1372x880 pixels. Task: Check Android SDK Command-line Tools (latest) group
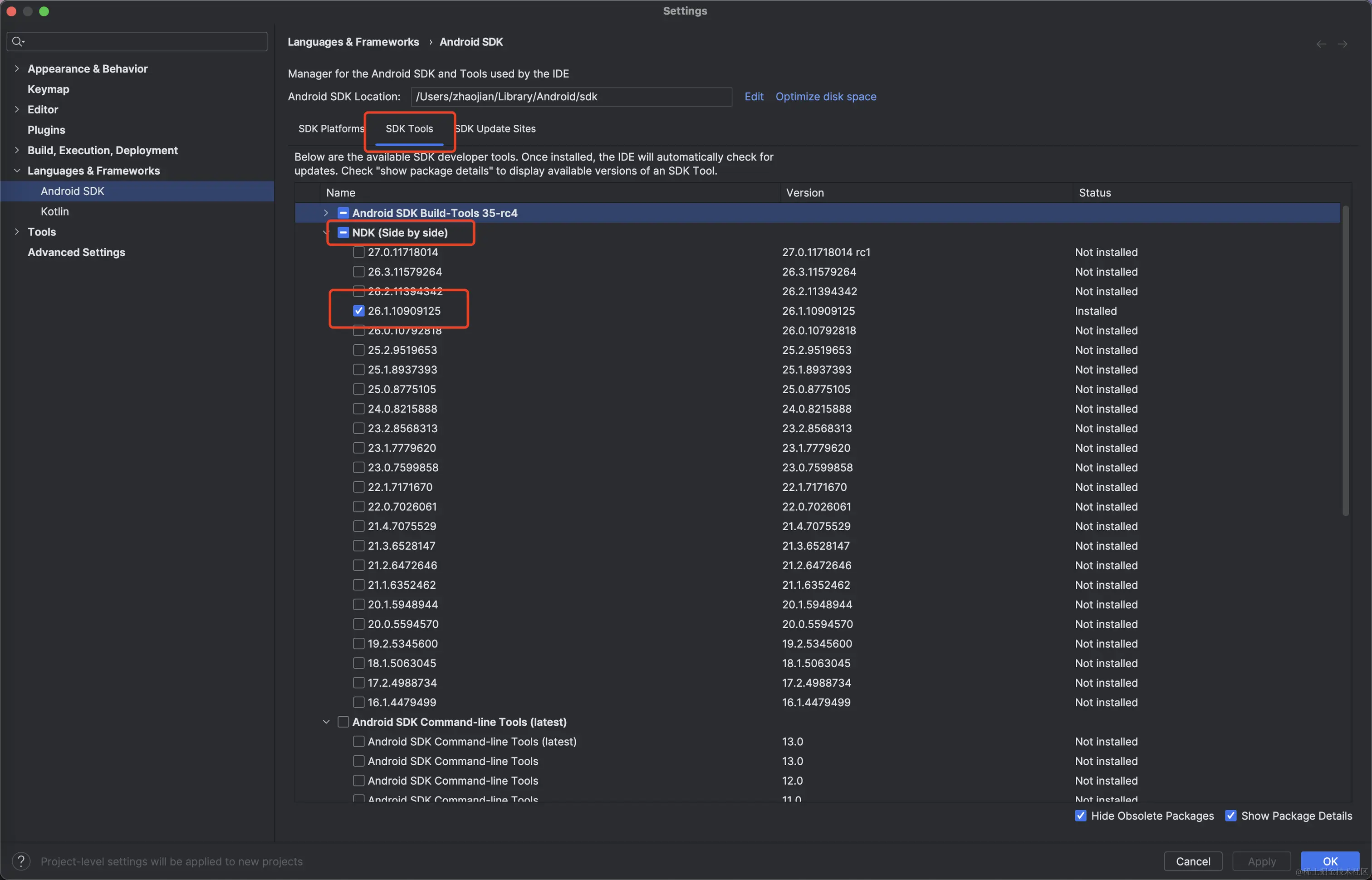click(x=343, y=722)
